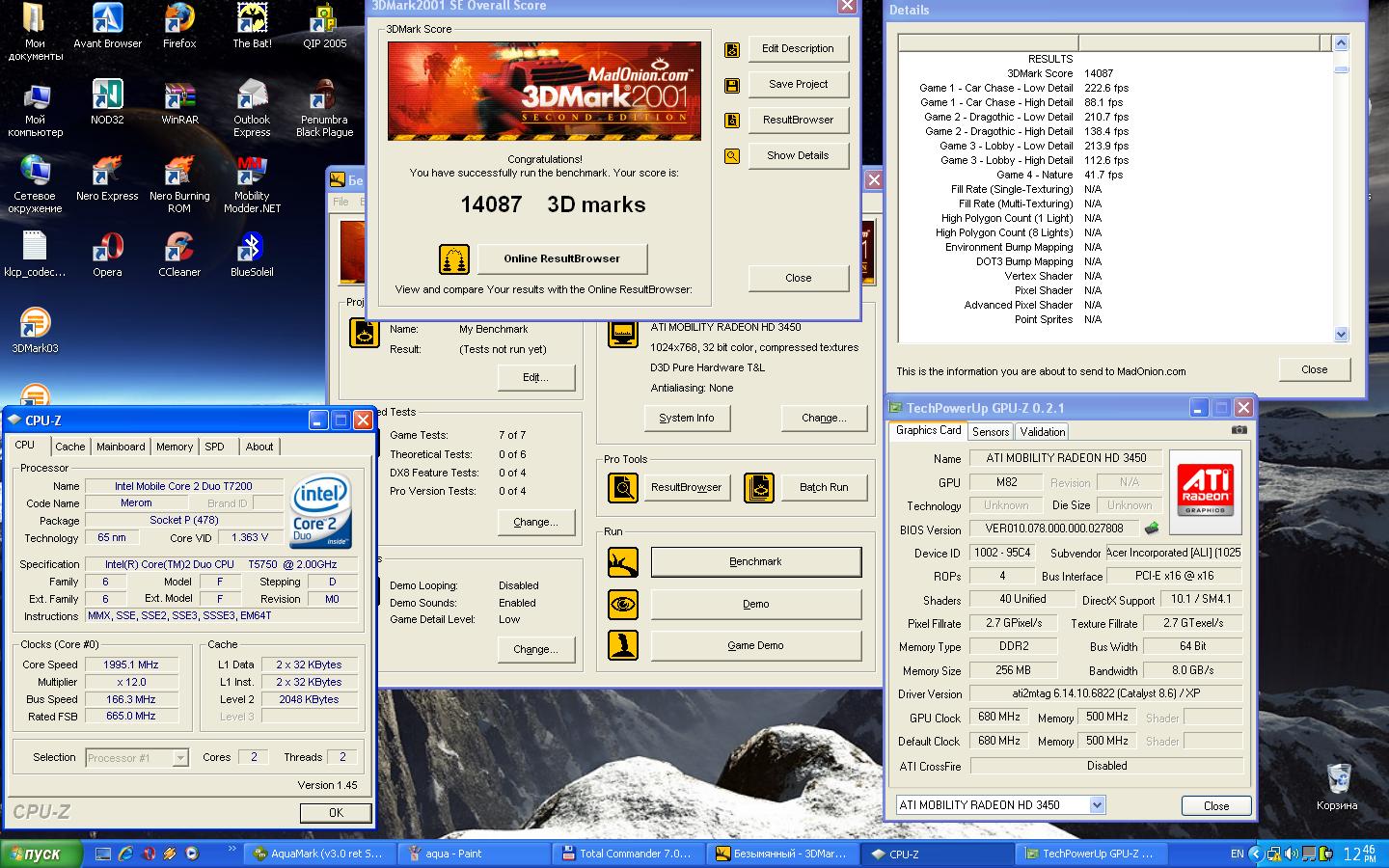Switch to Sensors tab in GPU-Z
Viewport: 1389px width, 868px height.
(991, 432)
